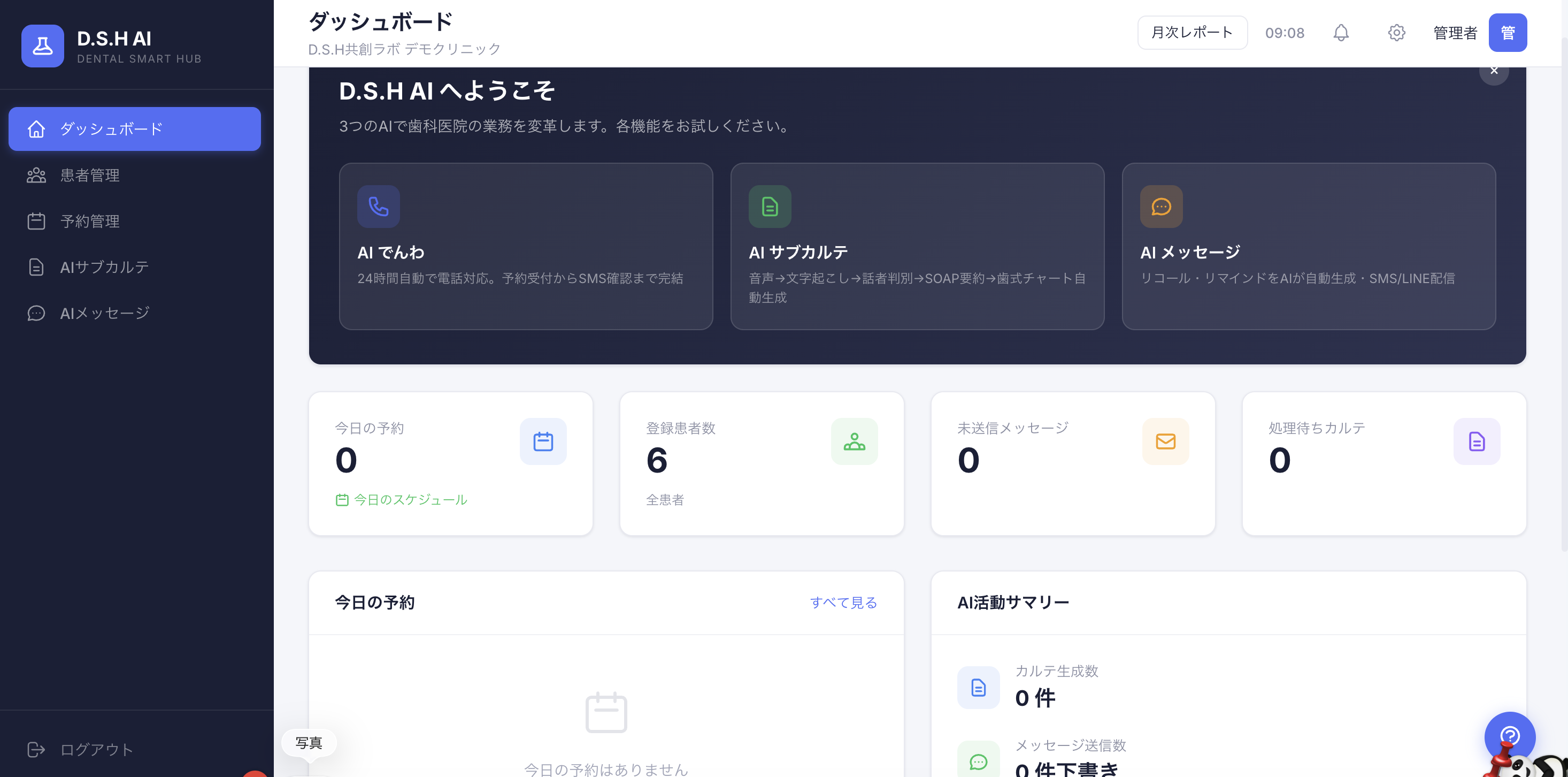Click the 今日の予約 calendar stat icon
The image size is (1568, 777).
point(543,441)
